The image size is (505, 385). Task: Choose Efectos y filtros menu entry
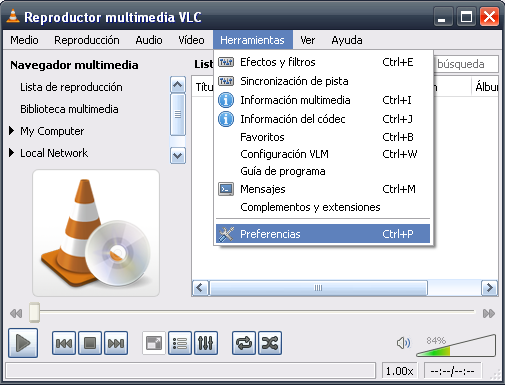pos(323,62)
